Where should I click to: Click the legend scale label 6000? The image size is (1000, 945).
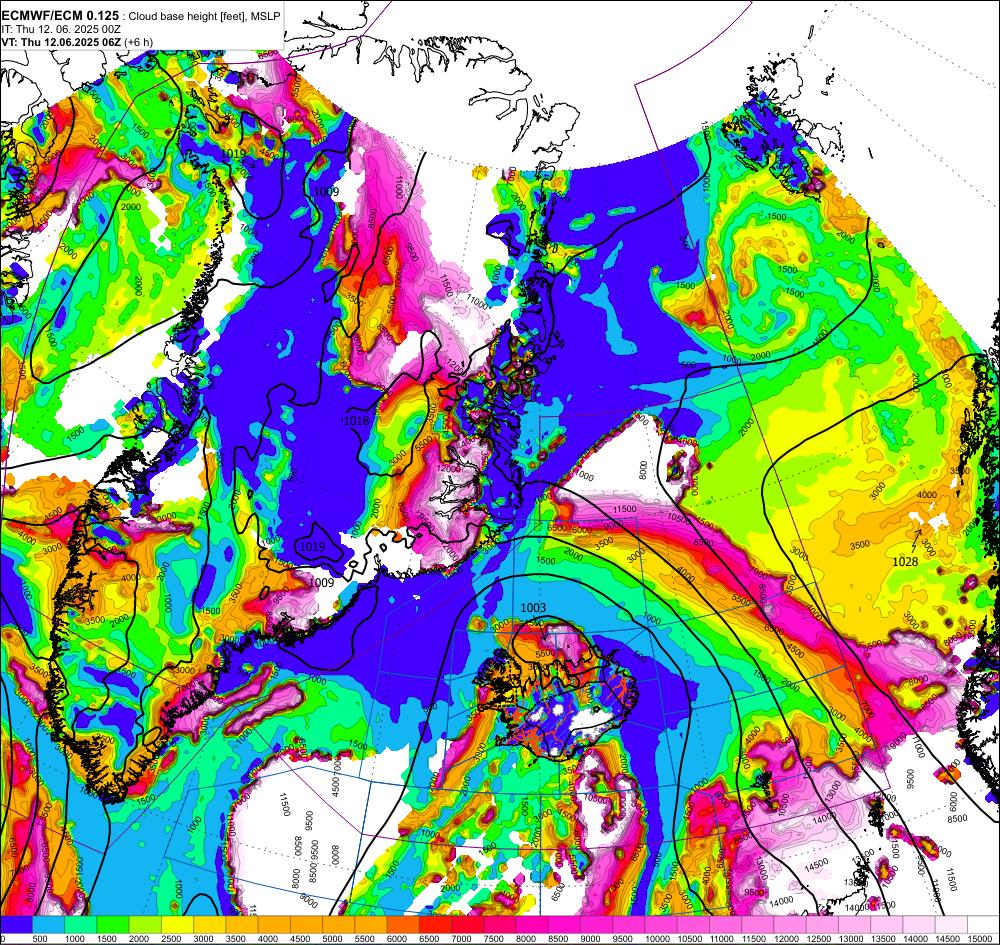point(397,938)
